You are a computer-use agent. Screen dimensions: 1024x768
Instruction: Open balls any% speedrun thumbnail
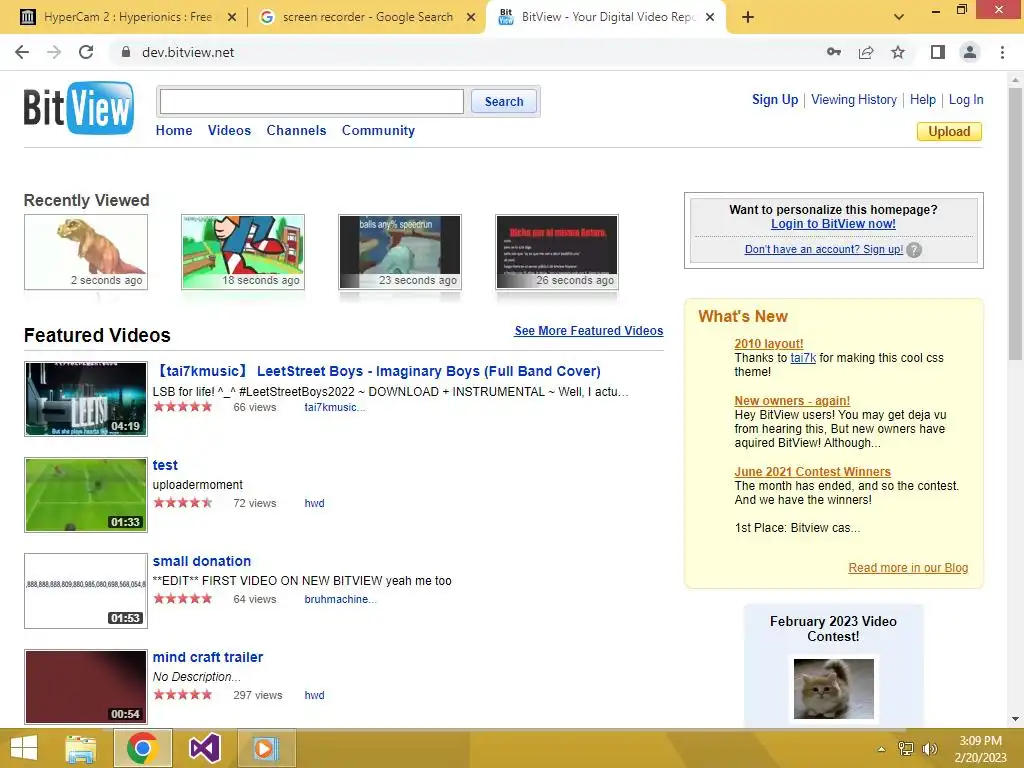coord(400,252)
